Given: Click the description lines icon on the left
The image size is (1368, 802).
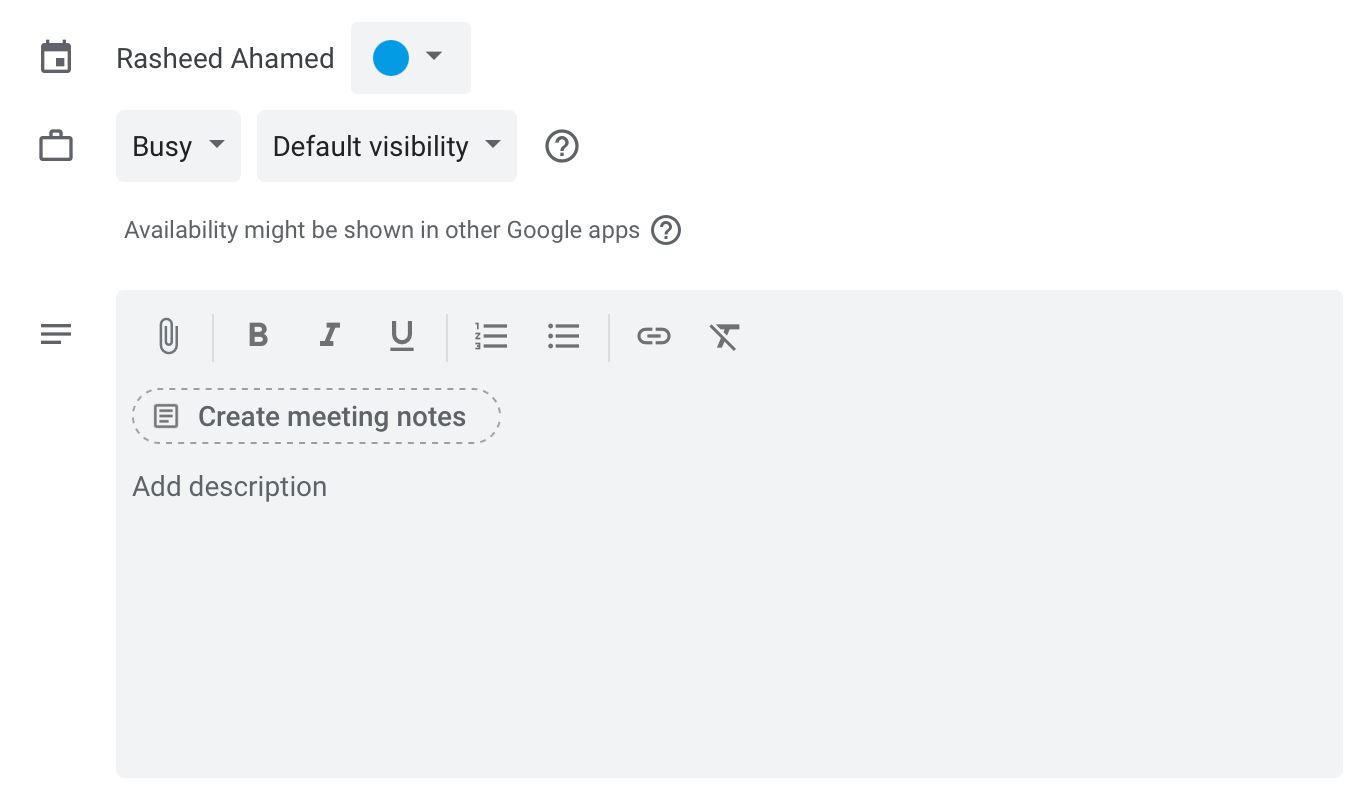Looking at the screenshot, I should click(56, 334).
